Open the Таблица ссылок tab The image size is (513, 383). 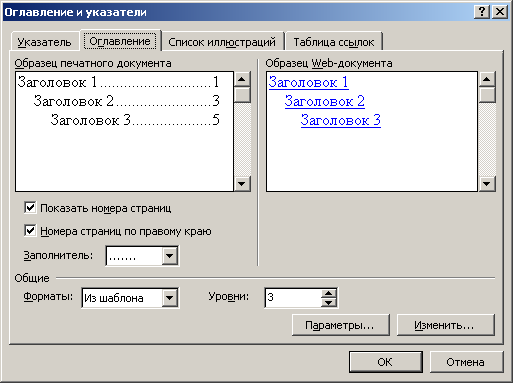coord(334,42)
